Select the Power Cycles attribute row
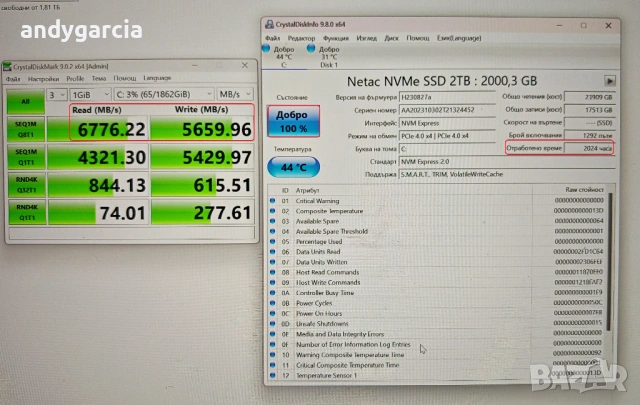Viewport: 640px width, 405px height. [437, 303]
